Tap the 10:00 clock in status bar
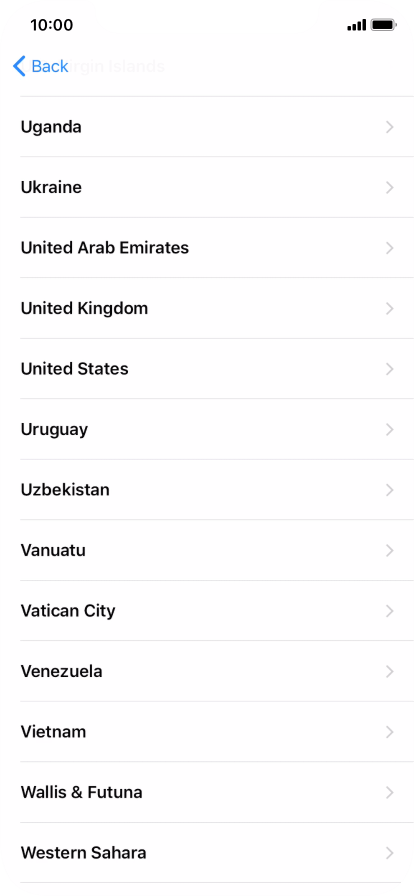Image resolution: width=414 pixels, height=896 pixels. 51,25
